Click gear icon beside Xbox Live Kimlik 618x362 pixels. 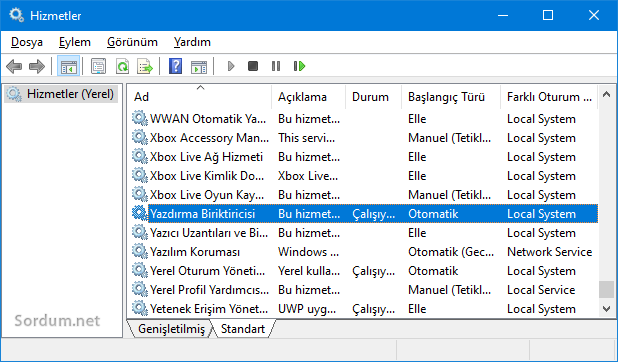[140, 175]
